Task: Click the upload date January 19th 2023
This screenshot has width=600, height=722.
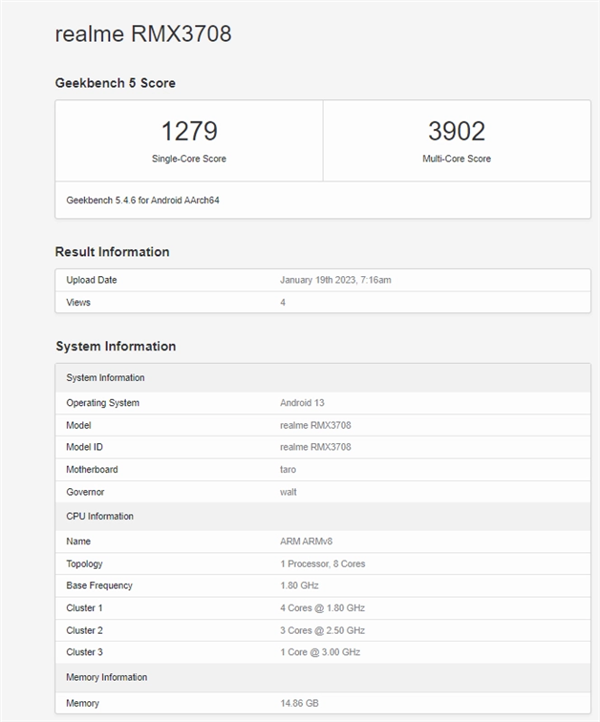Action: [x=335, y=280]
